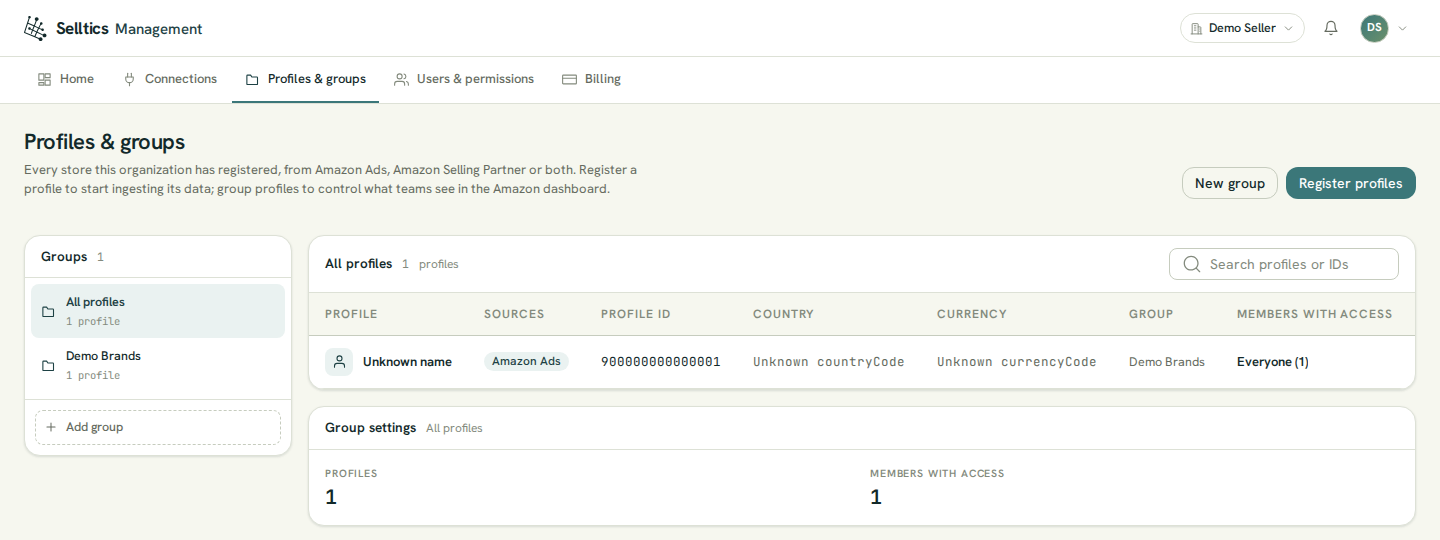The height and width of the screenshot is (540, 1440).
Task: Click the search magnifier icon
Action: 1192,264
